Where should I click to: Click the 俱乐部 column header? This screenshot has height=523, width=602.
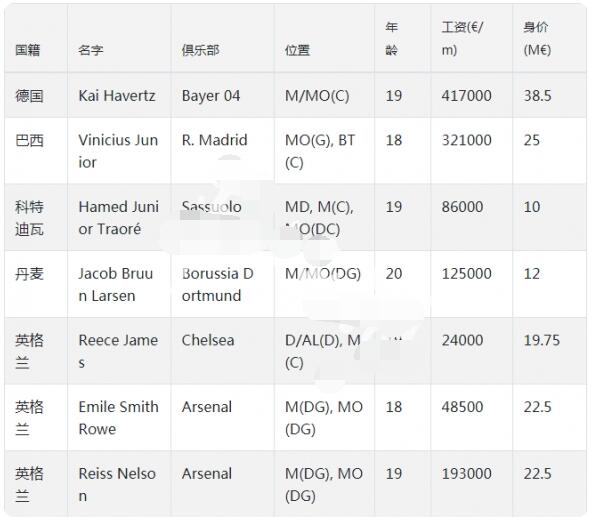pyautogui.click(x=201, y=50)
